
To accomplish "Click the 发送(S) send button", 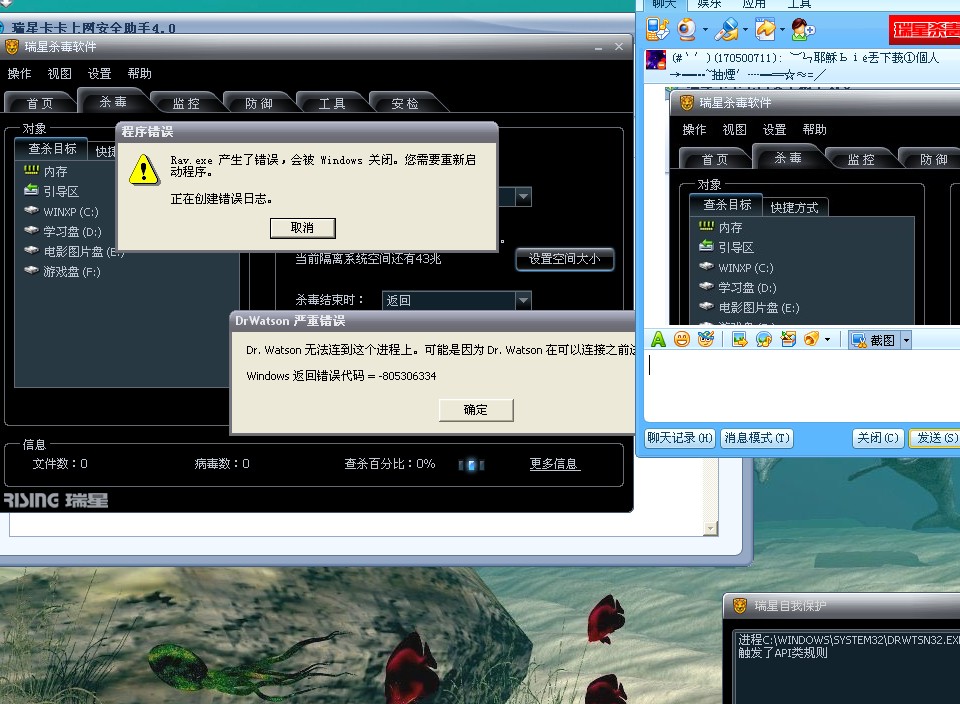I will [935, 438].
